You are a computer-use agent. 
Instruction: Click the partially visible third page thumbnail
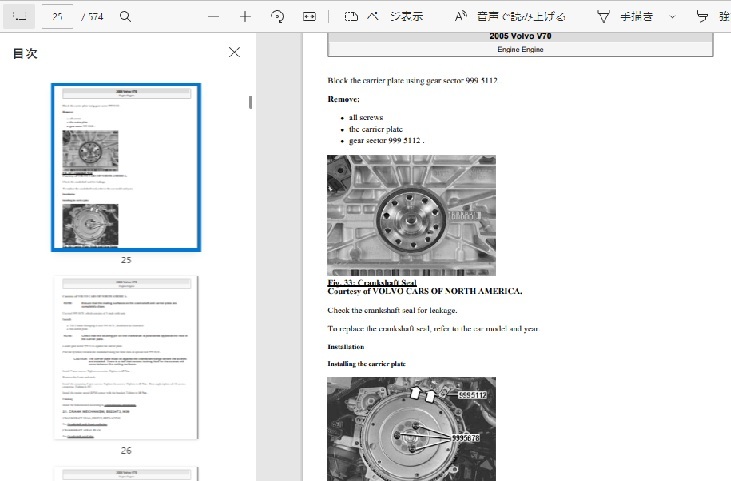(126, 474)
